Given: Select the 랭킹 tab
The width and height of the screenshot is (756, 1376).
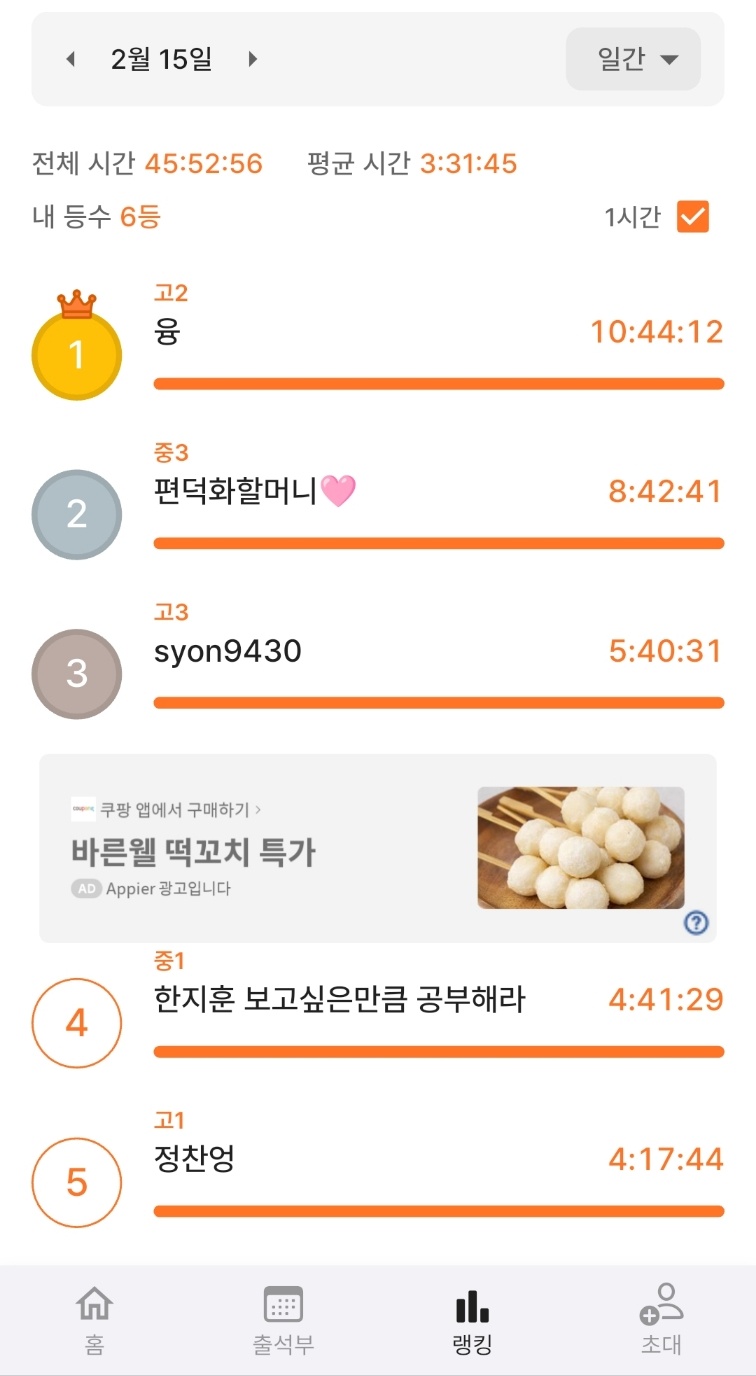Looking at the screenshot, I should 472,1320.
